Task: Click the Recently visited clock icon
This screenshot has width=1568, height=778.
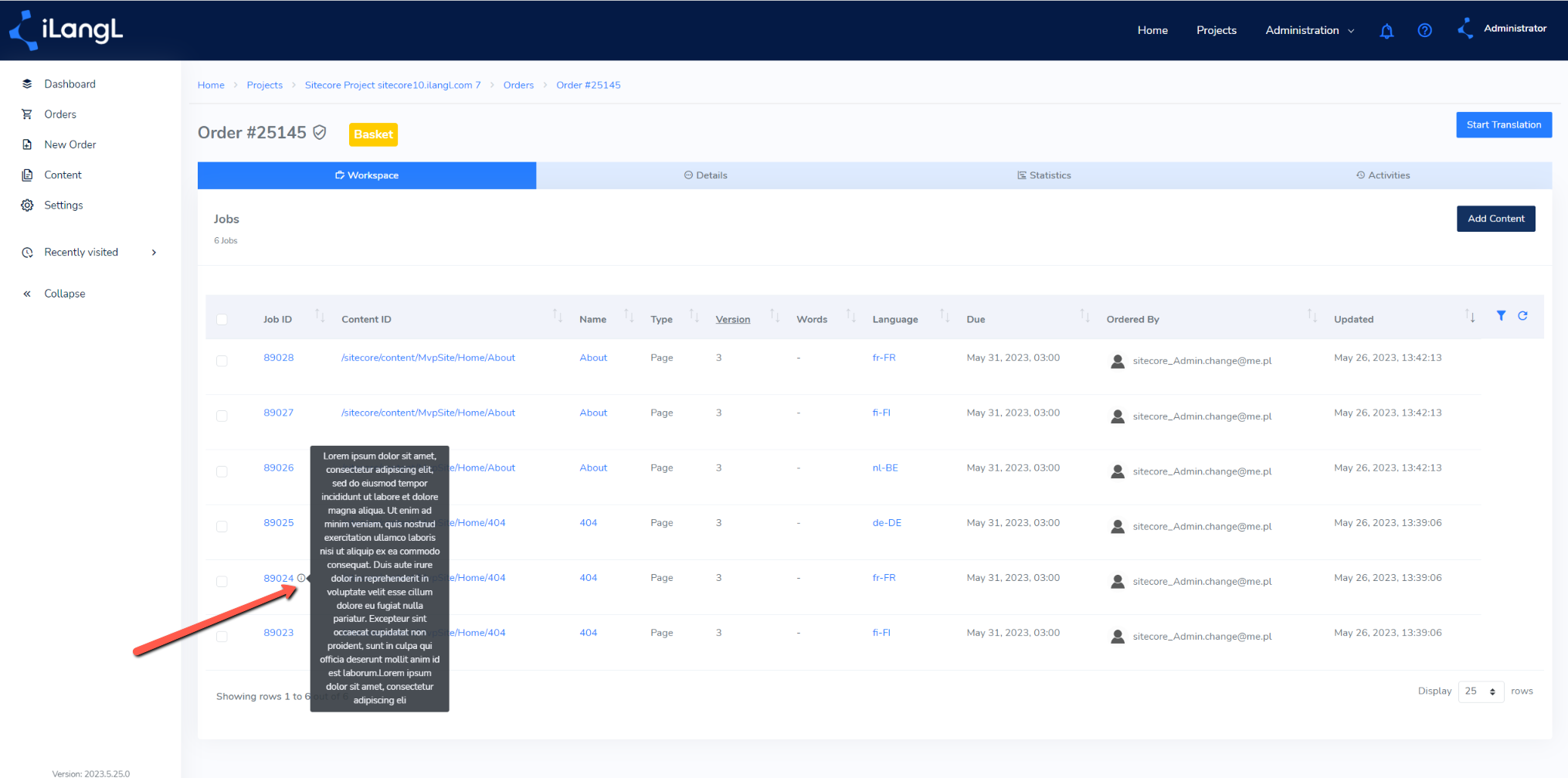Action: pos(27,252)
